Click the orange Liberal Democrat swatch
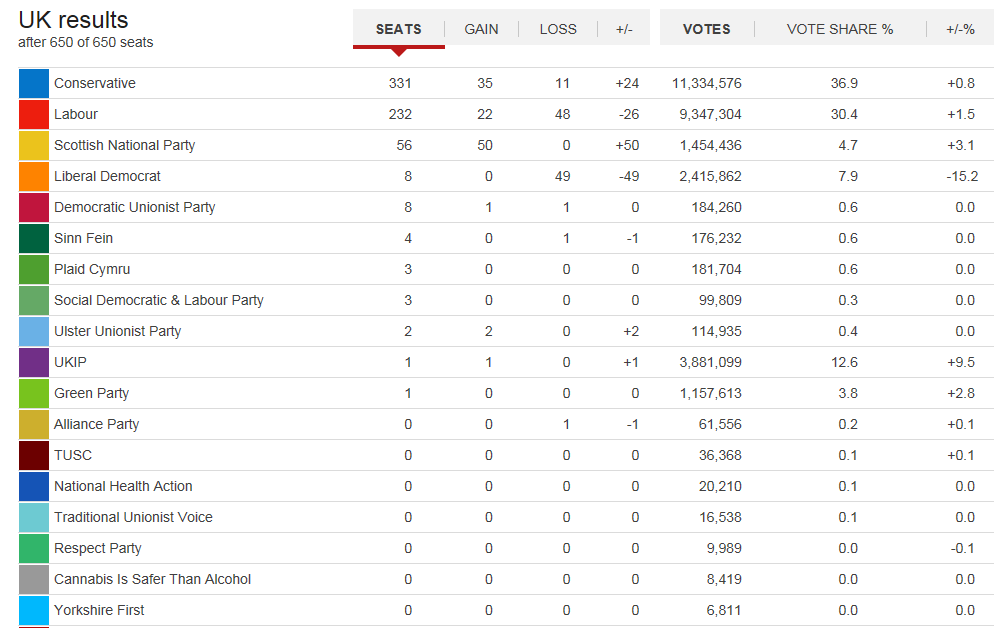 (x=34, y=176)
